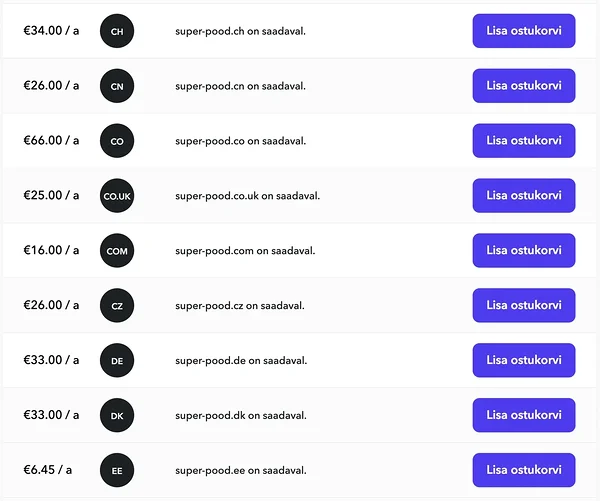Click the DK domain badge icon
The image size is (600, 501).
click(x=117, y=415)
